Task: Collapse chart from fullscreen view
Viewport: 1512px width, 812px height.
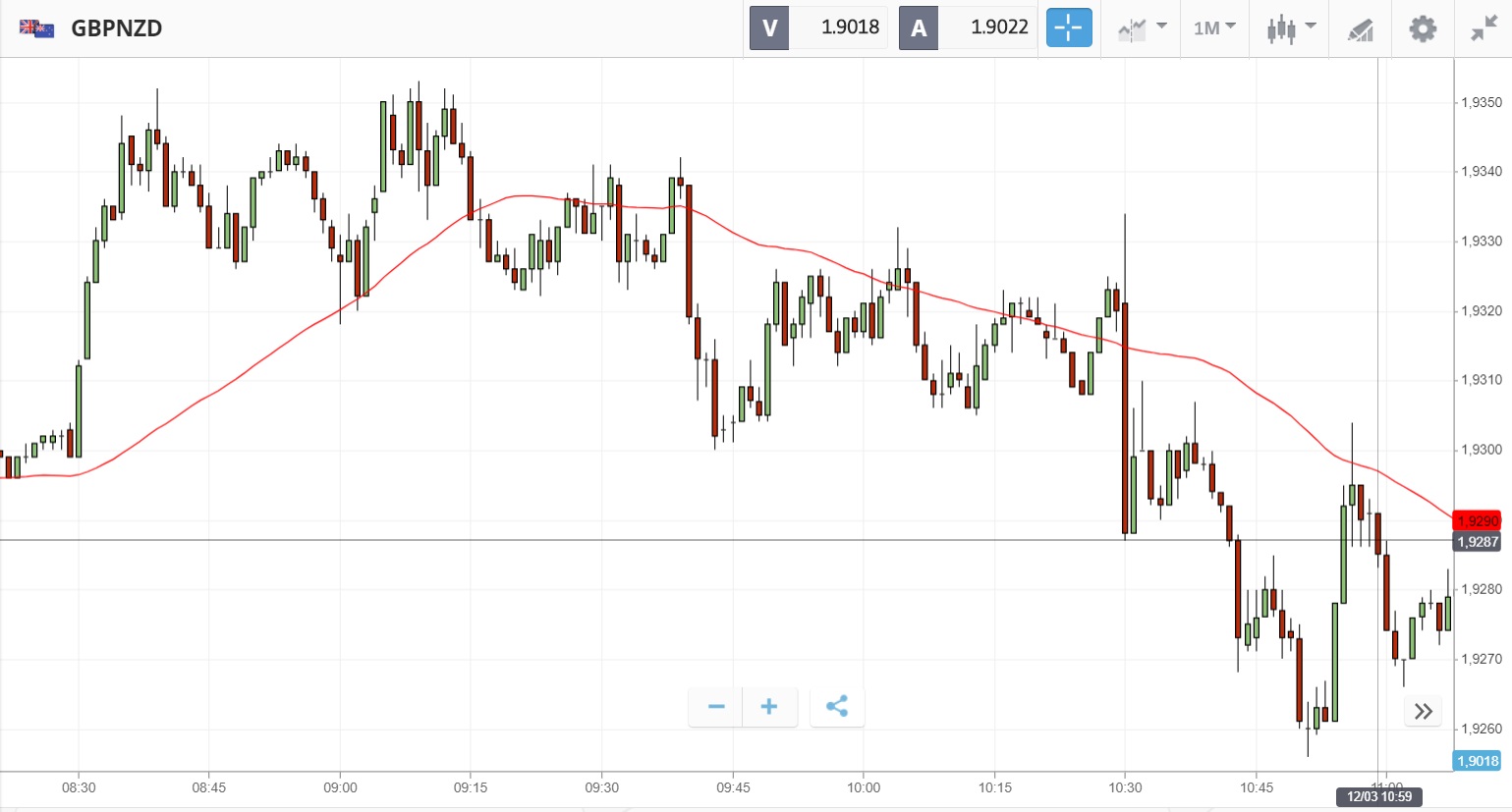Action: pyautogui.click(x=1483, y=28)
